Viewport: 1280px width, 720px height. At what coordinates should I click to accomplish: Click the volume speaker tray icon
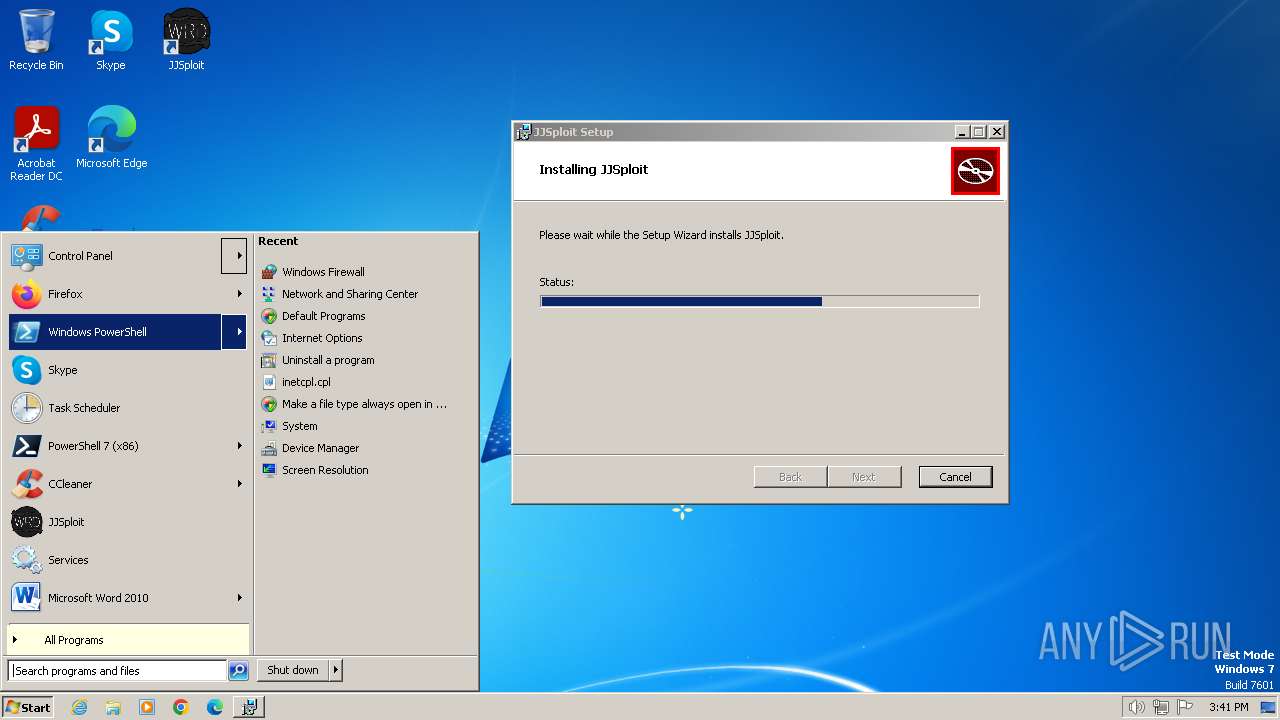pyautogui.click(x=1136, y=707)
